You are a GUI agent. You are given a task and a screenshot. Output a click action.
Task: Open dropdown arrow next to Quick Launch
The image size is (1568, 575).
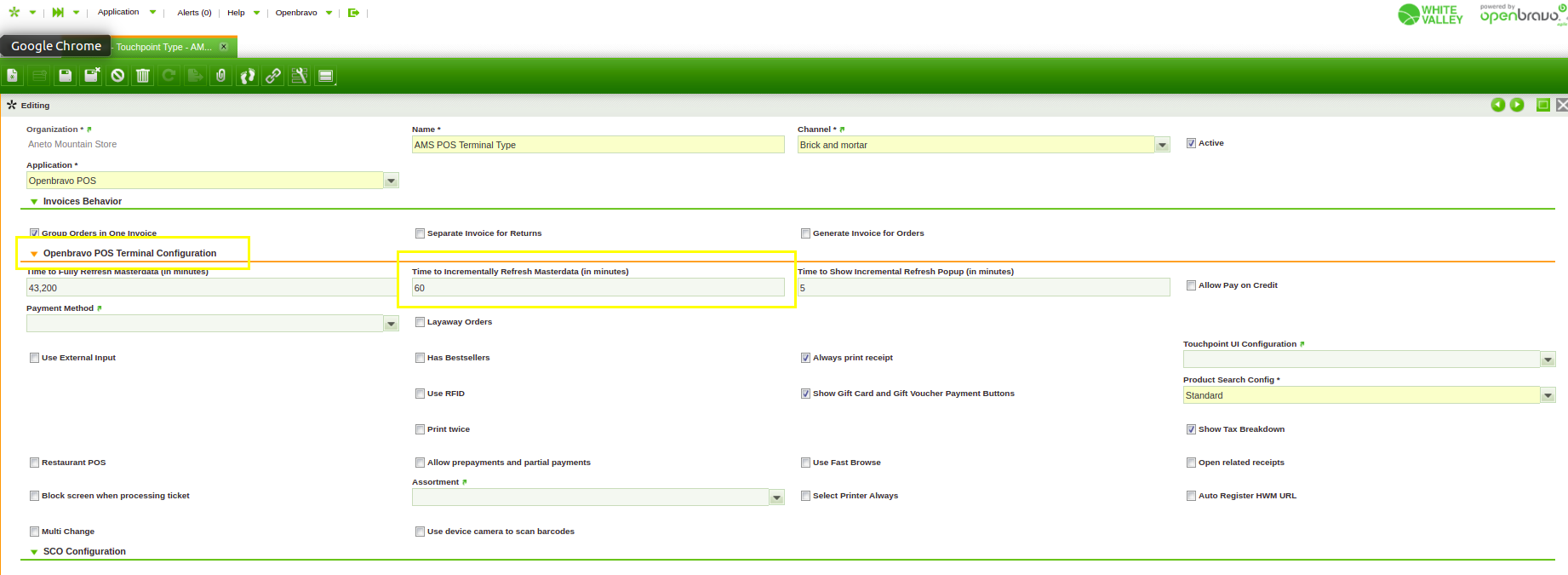[76, 13]
